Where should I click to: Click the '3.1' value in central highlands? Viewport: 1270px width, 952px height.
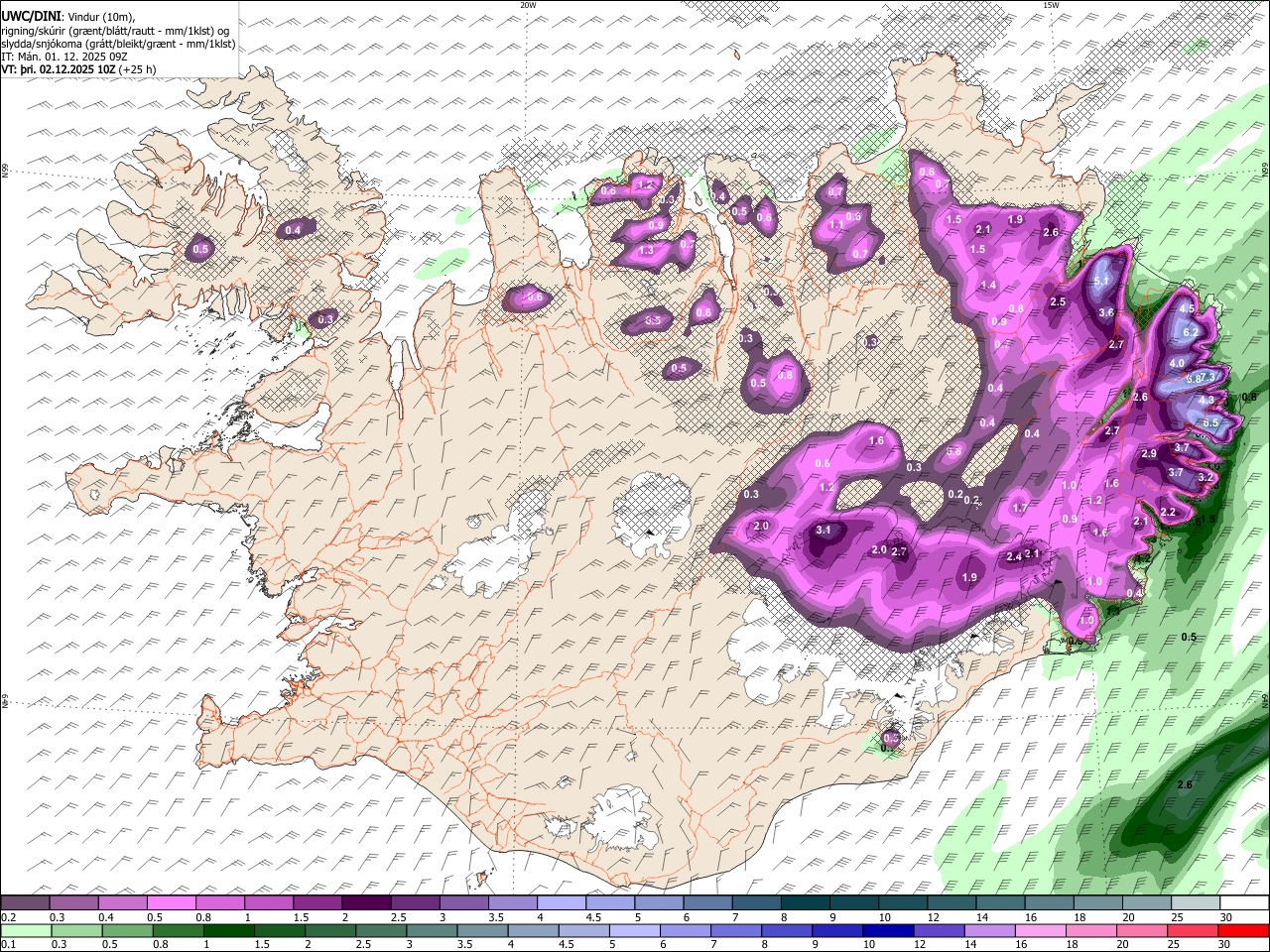[x=824, y=531]
